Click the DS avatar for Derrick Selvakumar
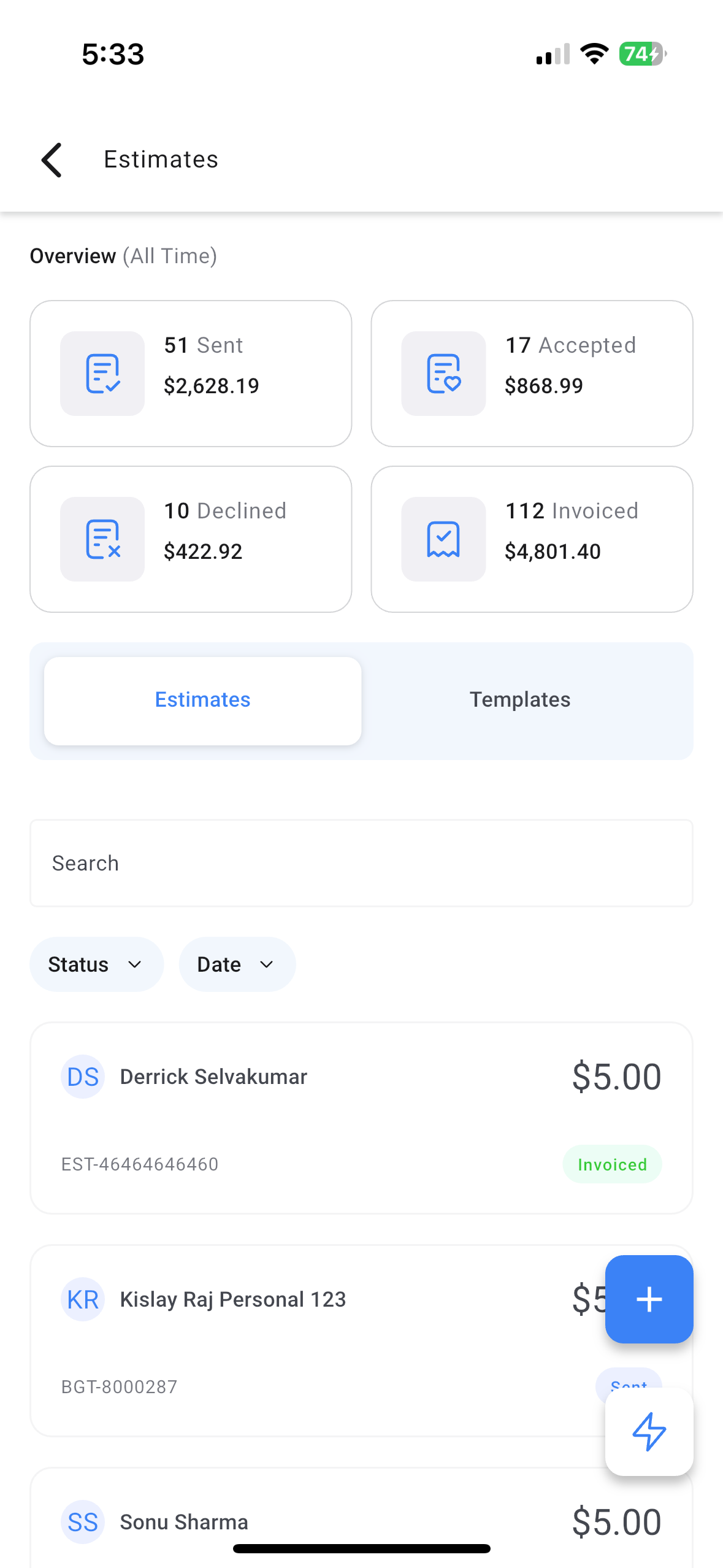Screen dimensions: 723x1568 [x=83, y=1077]
